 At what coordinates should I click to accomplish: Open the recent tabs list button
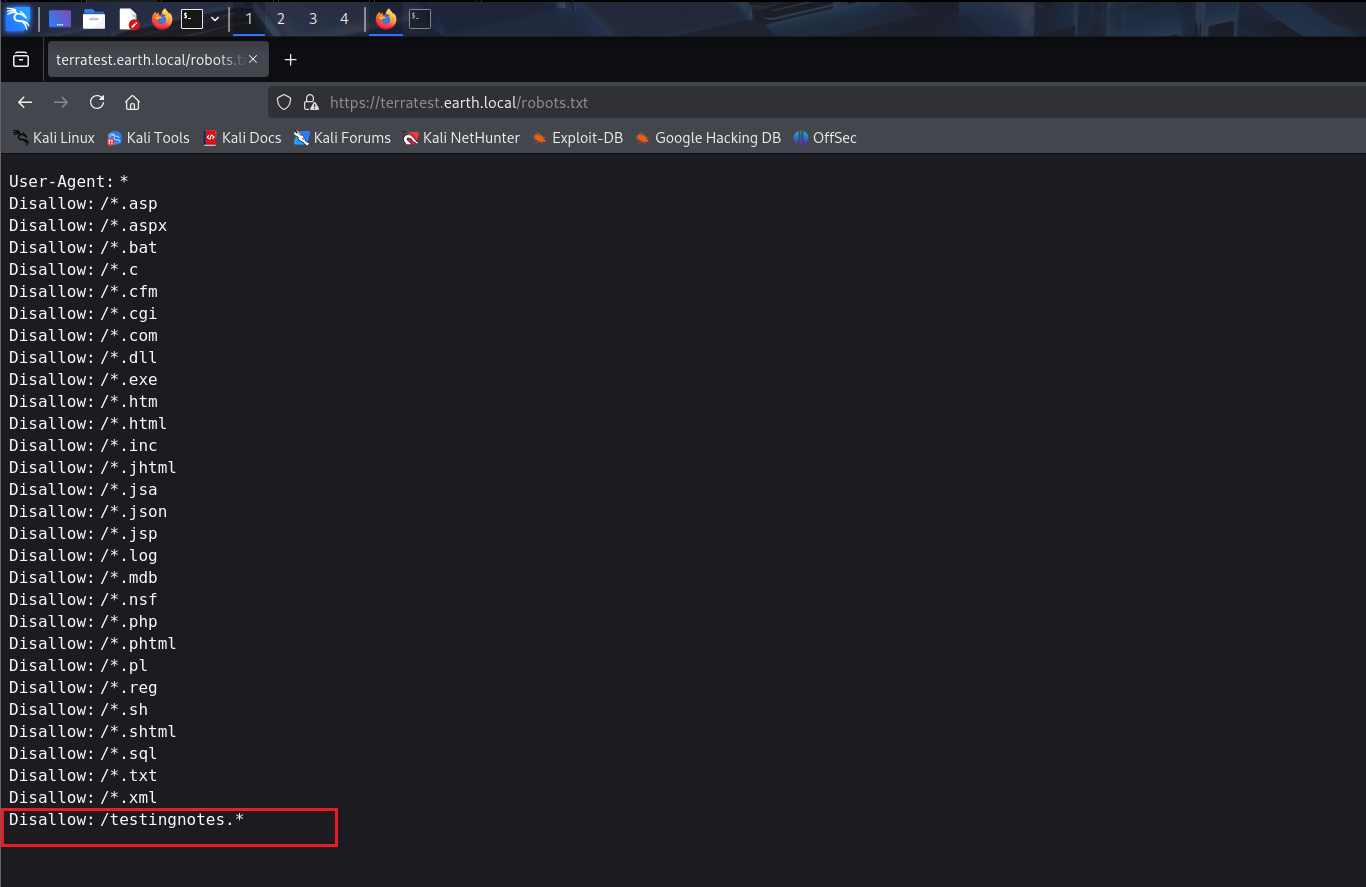point(21,60)
